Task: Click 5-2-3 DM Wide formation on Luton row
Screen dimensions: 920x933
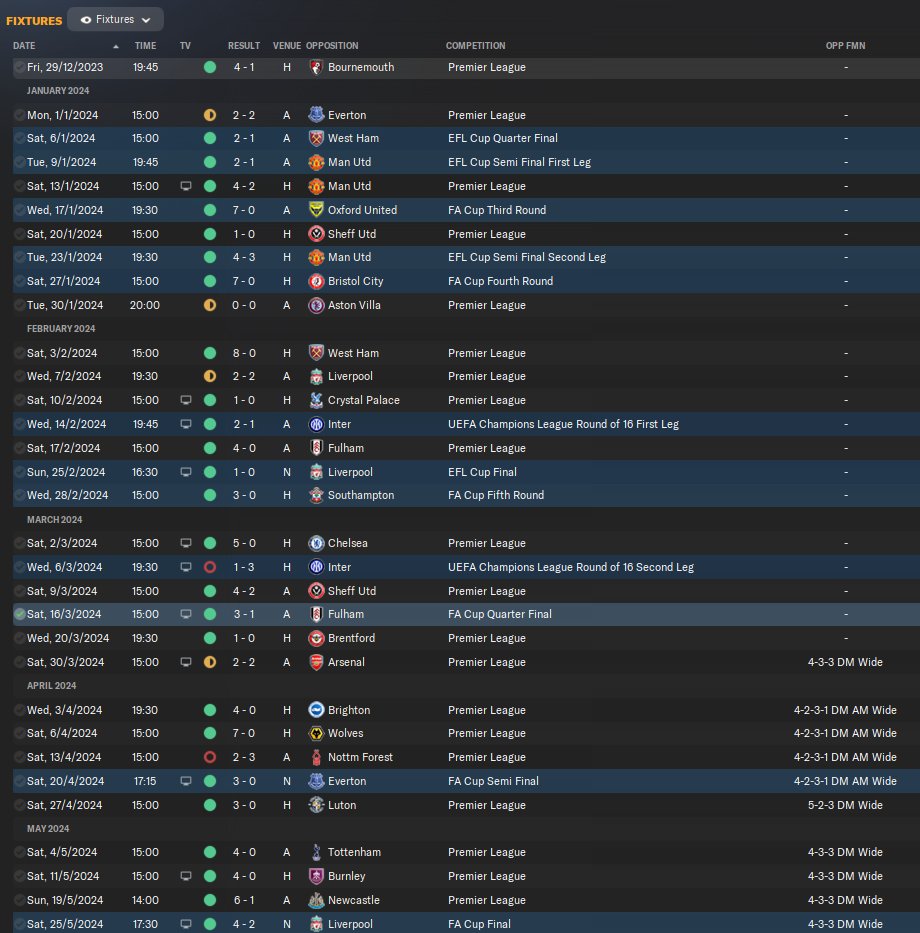Action: coord(845,805)
